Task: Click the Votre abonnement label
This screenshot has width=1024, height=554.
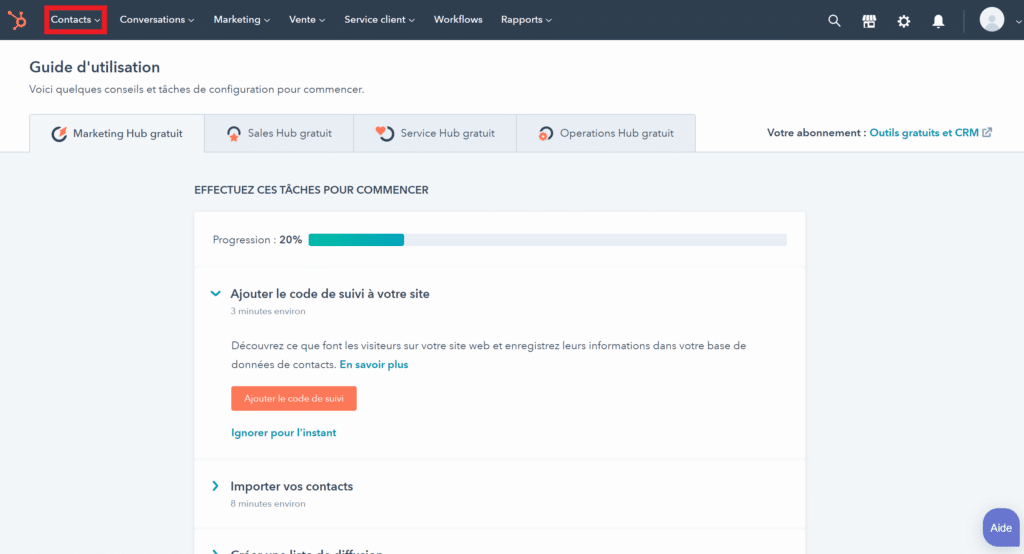Action: 816,133
